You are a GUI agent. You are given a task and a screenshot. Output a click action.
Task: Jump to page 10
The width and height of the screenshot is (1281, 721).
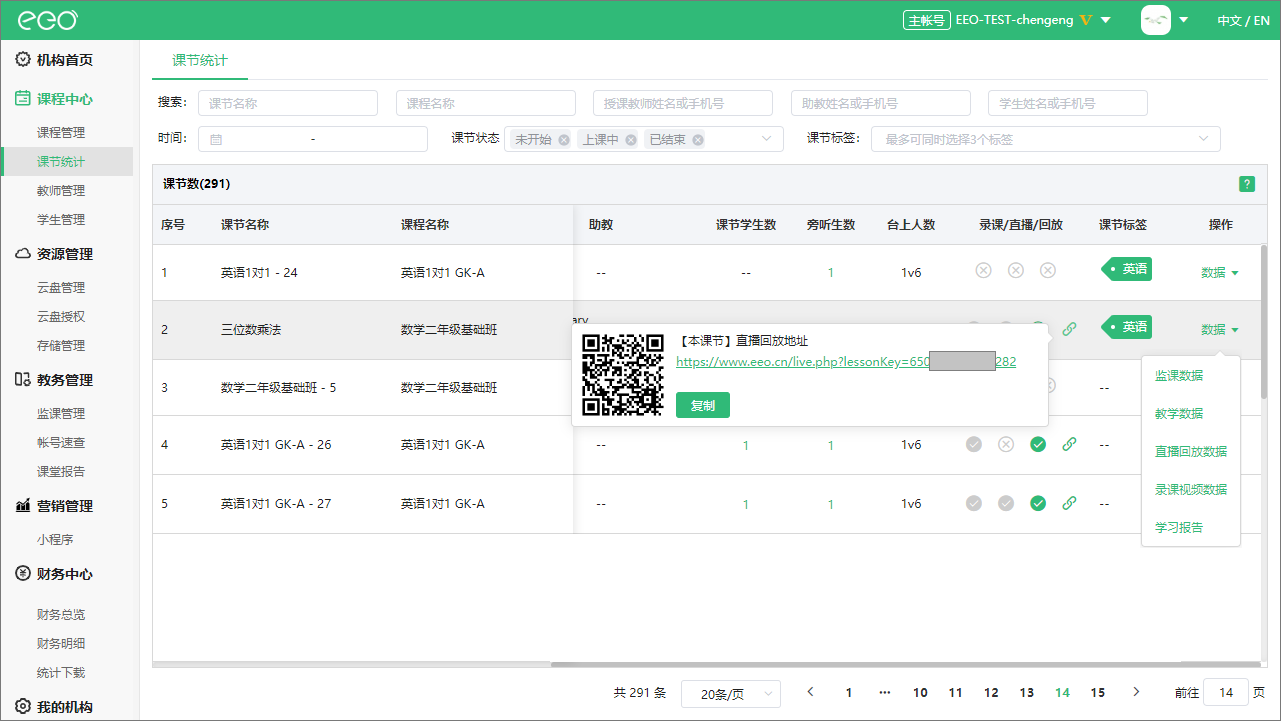coord(920,693)
